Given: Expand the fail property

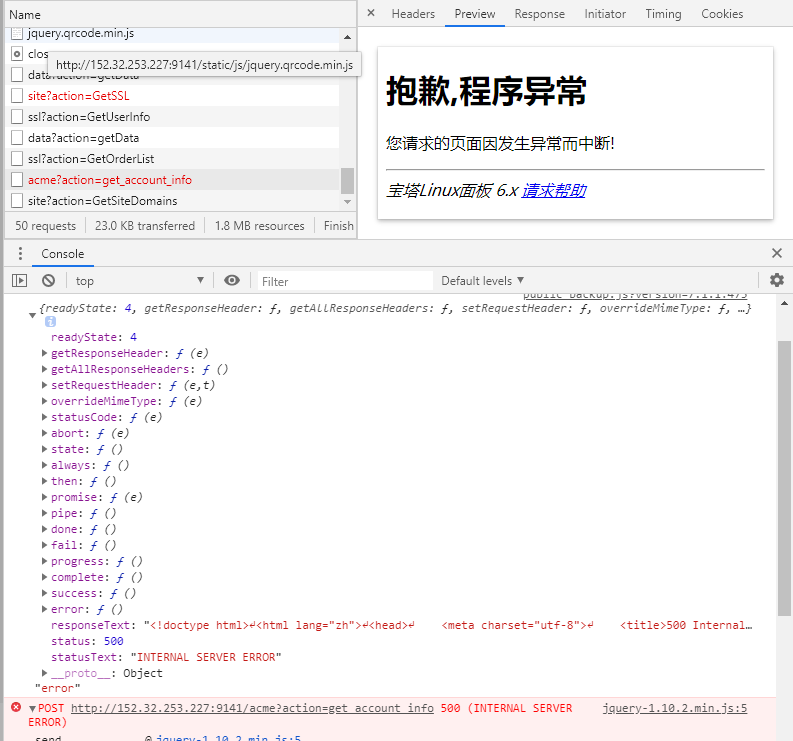Looking at the screenshot, I should 45,545.
